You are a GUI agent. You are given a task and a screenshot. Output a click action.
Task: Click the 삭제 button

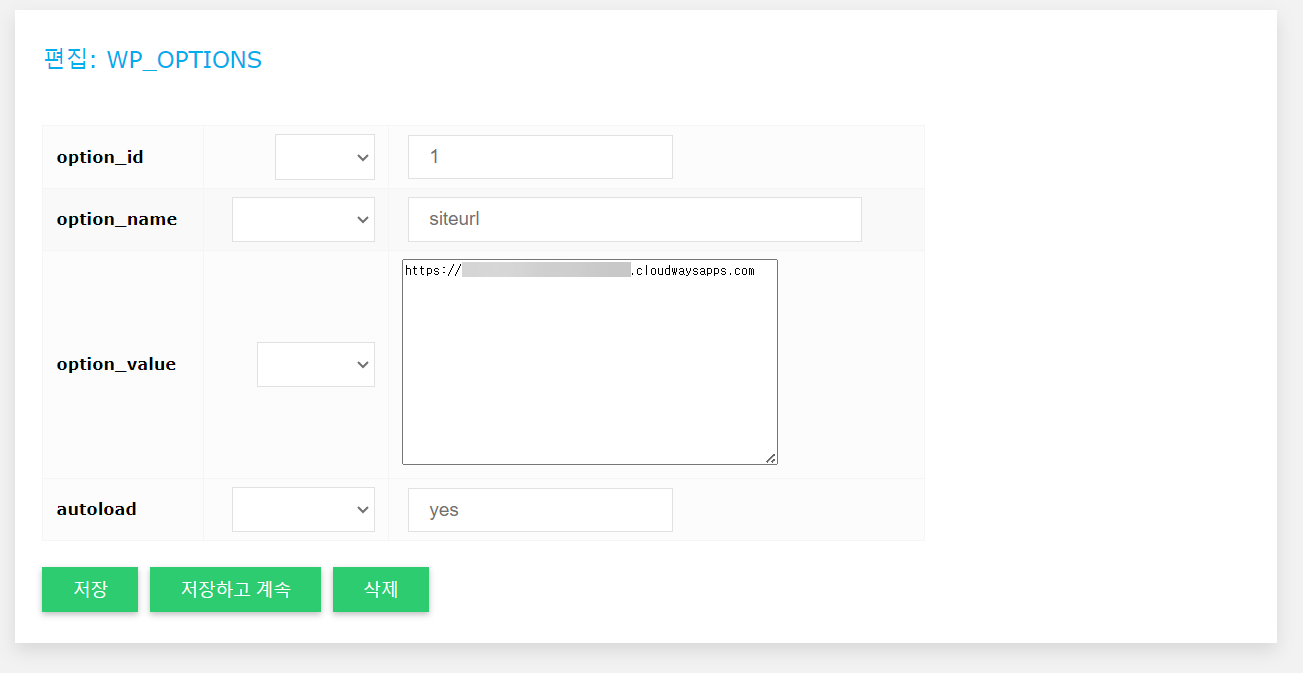click(381, 589)
